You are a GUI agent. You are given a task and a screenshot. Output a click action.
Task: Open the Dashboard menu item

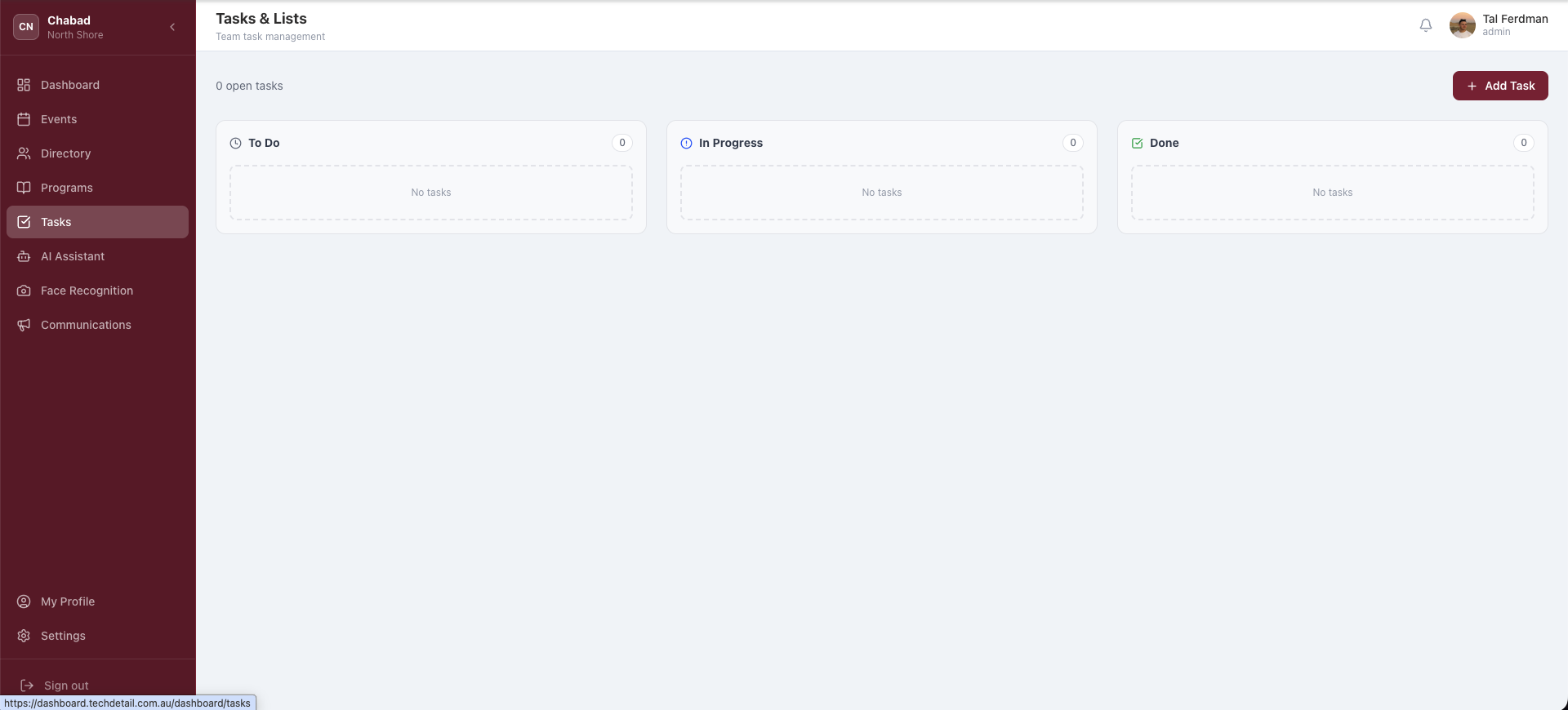pyautogui.click(x=97, y=85)
